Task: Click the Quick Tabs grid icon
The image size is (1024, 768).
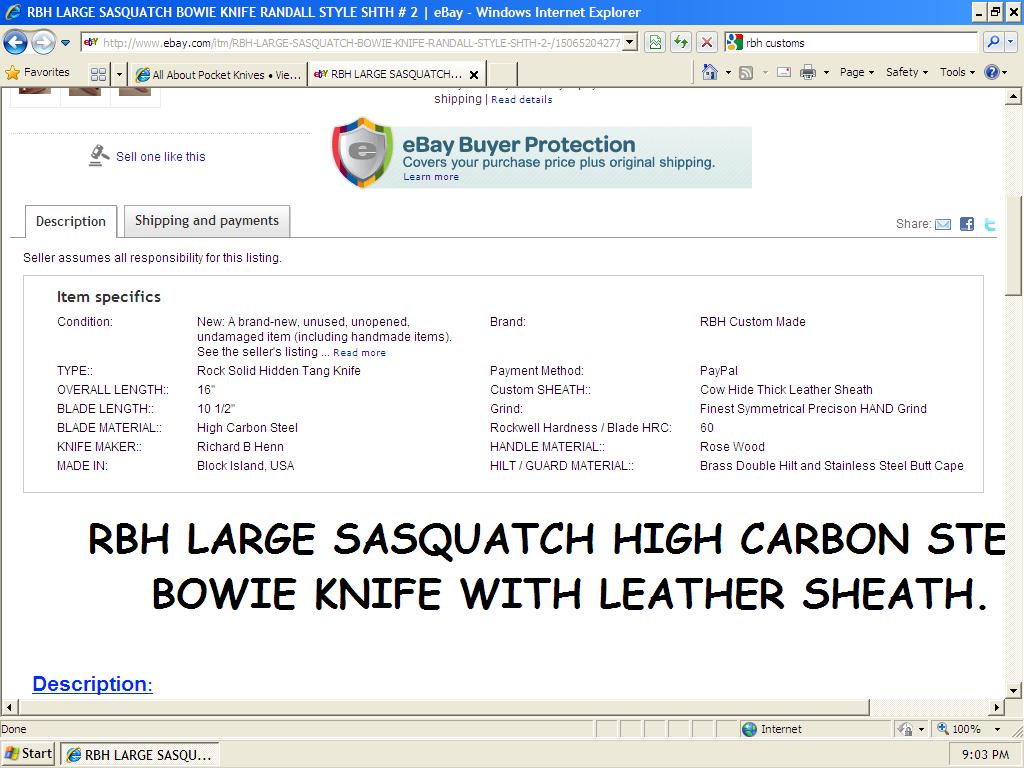Action: pyautogui.click(x=99, y=74)
